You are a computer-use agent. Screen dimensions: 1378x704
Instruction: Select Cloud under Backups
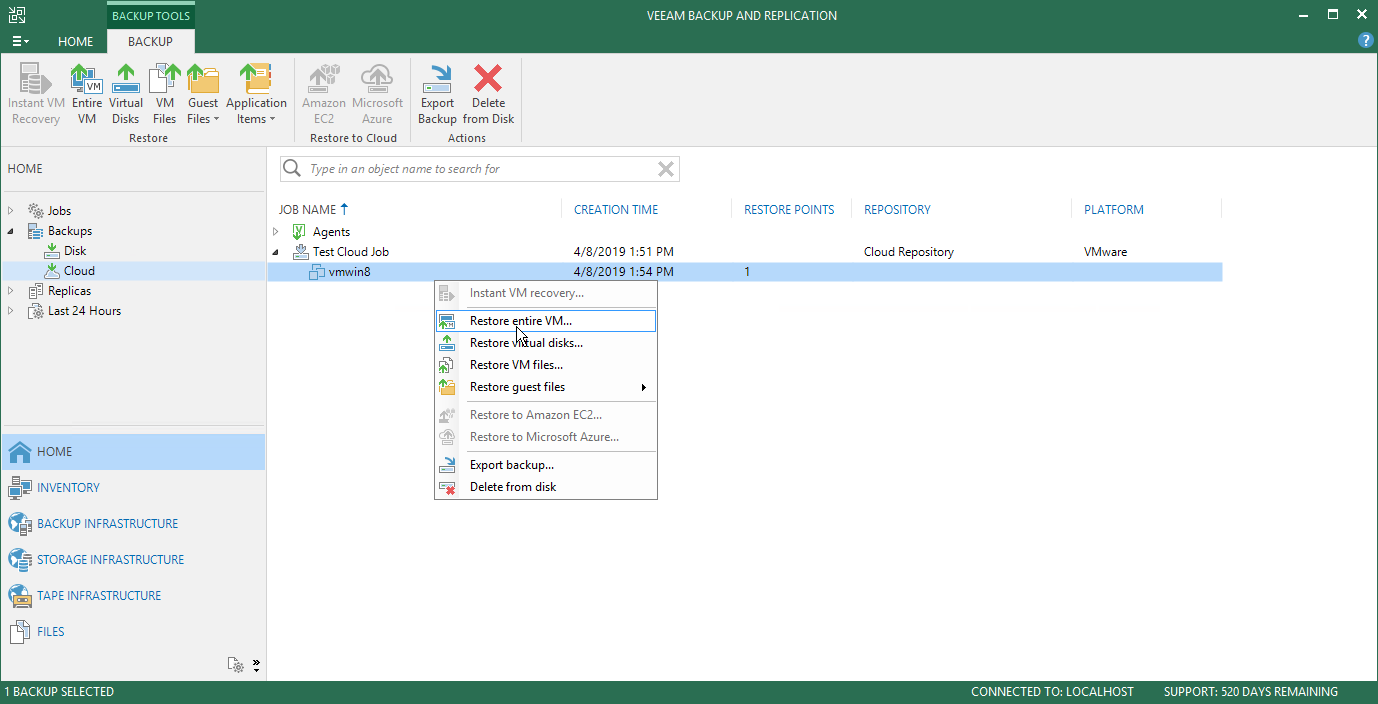pyautogui.click(x=79, y=271)
